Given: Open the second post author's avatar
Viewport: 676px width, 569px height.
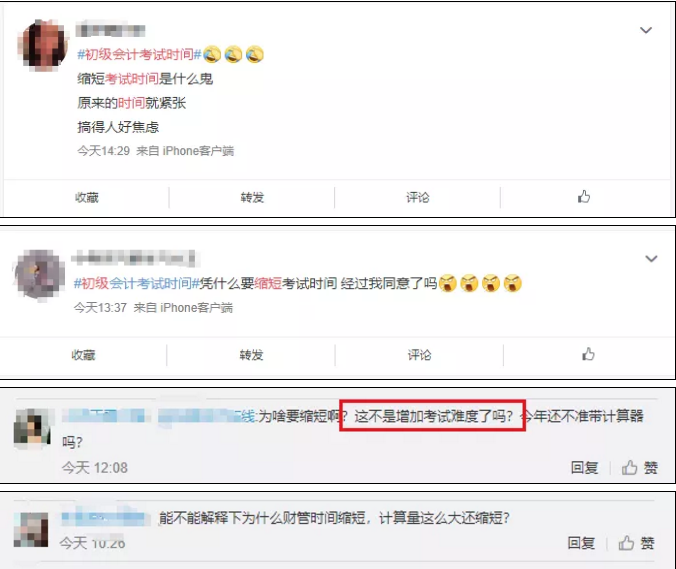Looking at the screenshot, I should click(39, 274).
